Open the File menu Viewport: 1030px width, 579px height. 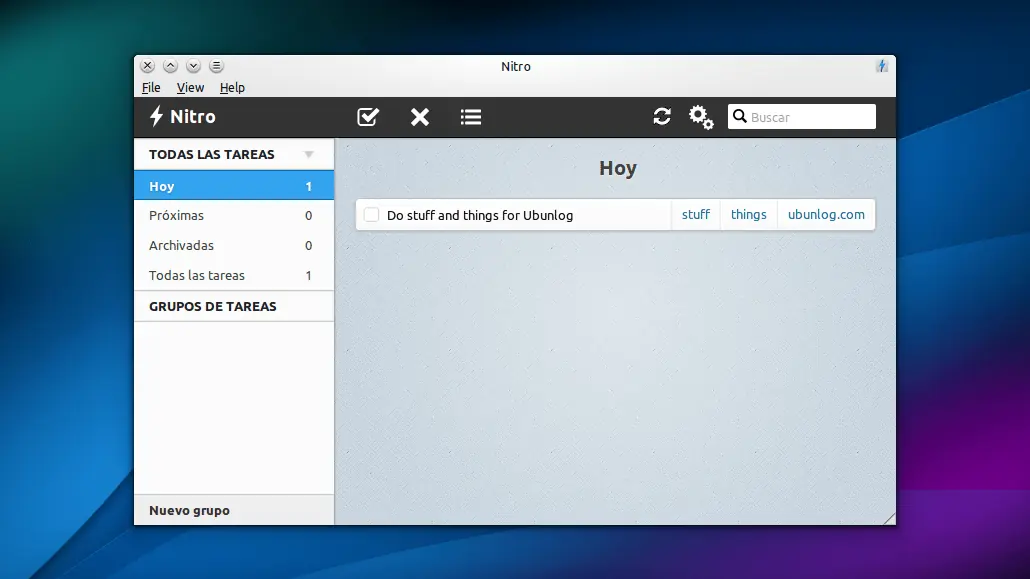tap(151, 87)
